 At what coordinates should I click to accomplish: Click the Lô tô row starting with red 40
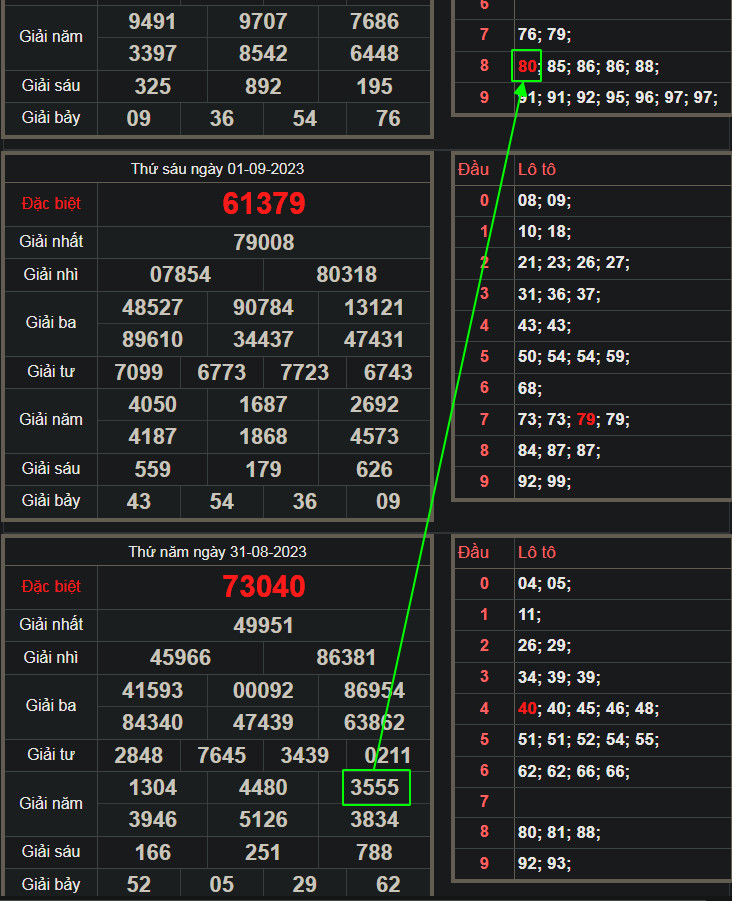tap(590, 708)
